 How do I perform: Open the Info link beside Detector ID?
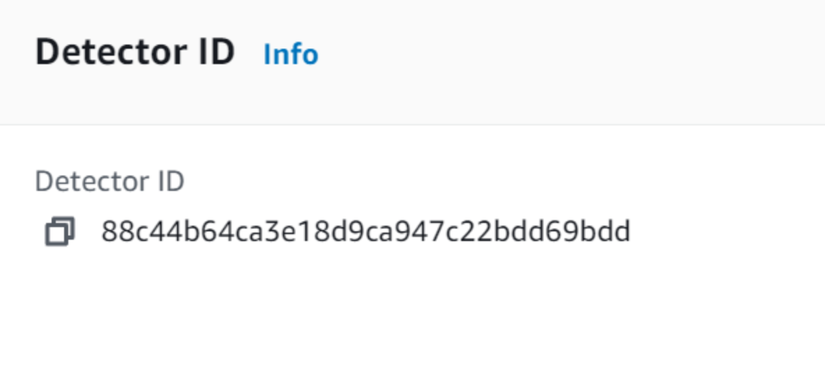(290, 54)
